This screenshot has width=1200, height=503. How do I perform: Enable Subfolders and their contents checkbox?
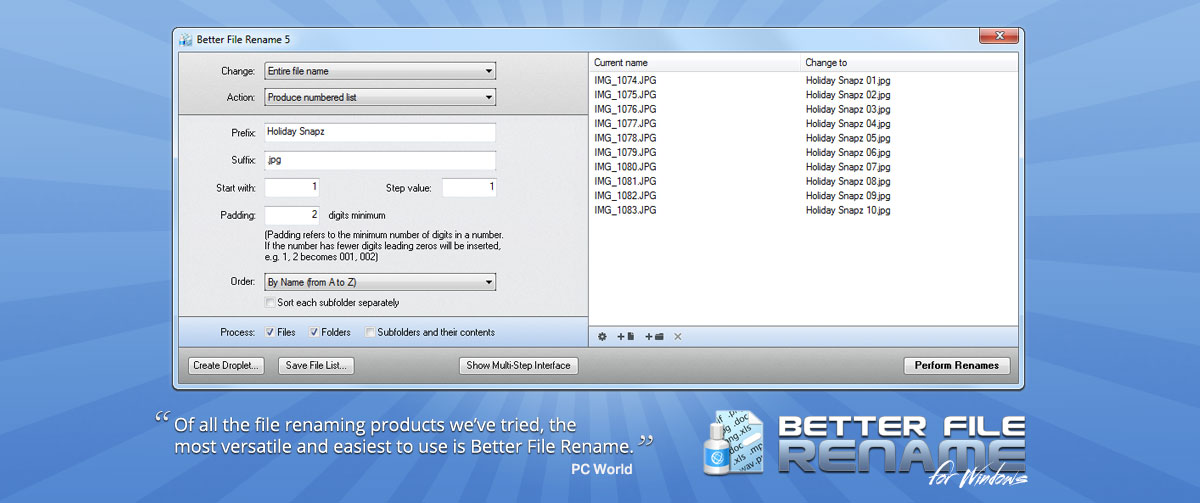point(370,332)
